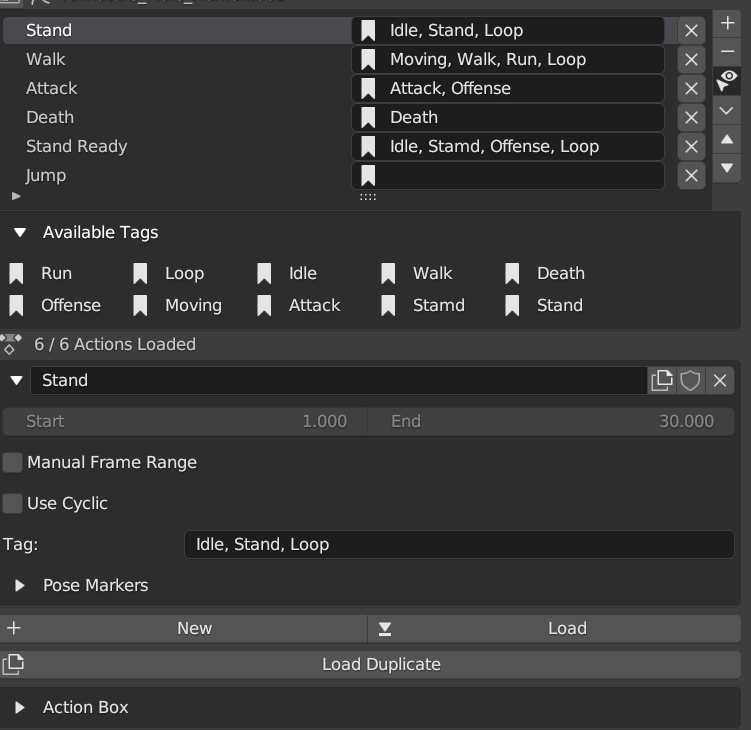Remove tags from the Attack row

(x=691, y=89)
